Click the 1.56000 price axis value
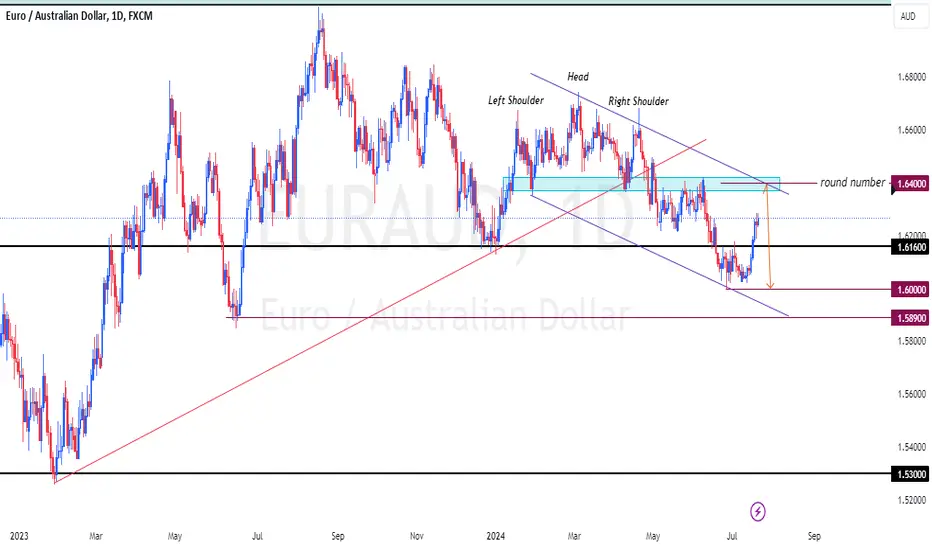The width and height of the screenshot is (932, 550). point(911,394)
